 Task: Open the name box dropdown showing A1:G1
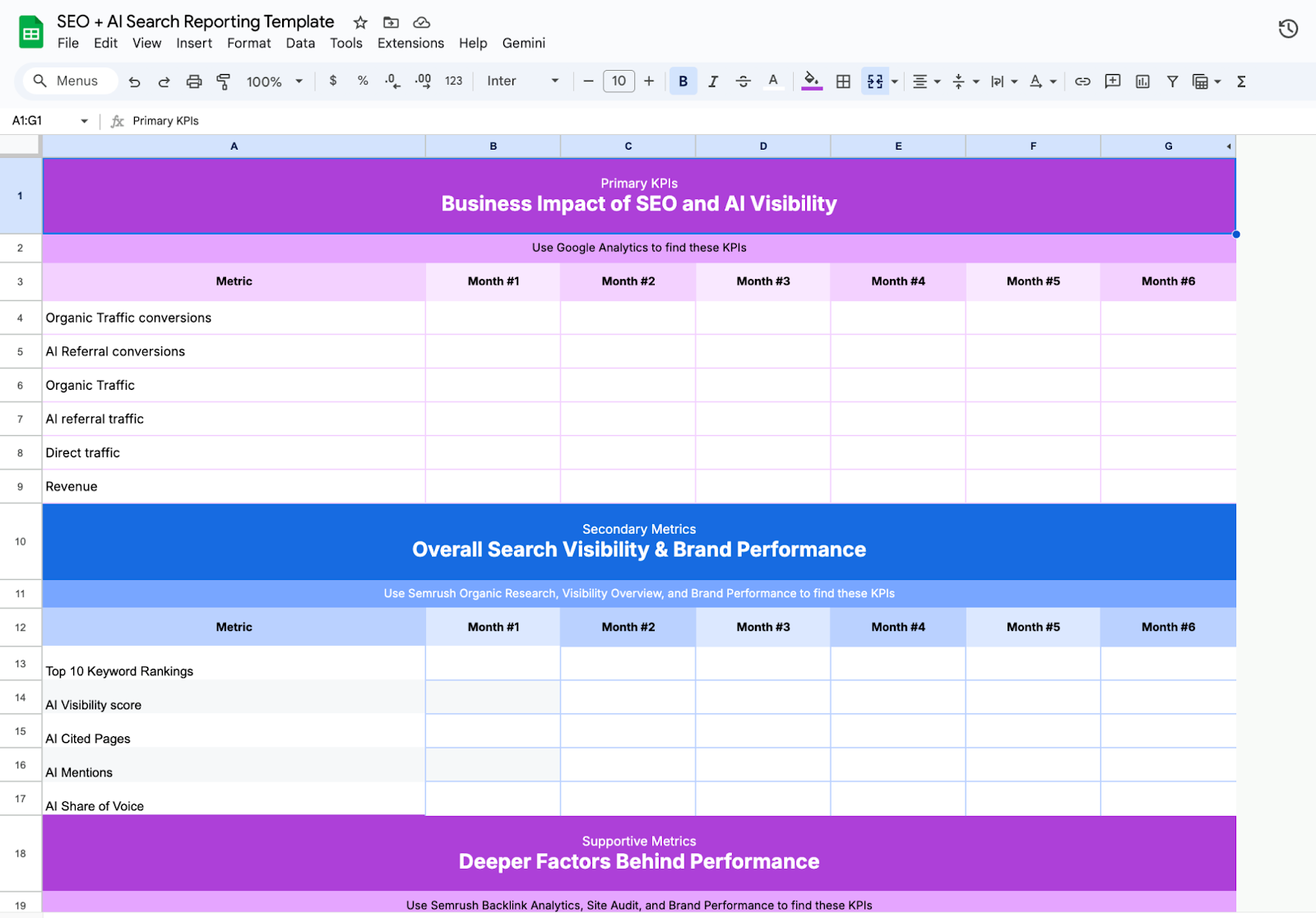(83, 120)
